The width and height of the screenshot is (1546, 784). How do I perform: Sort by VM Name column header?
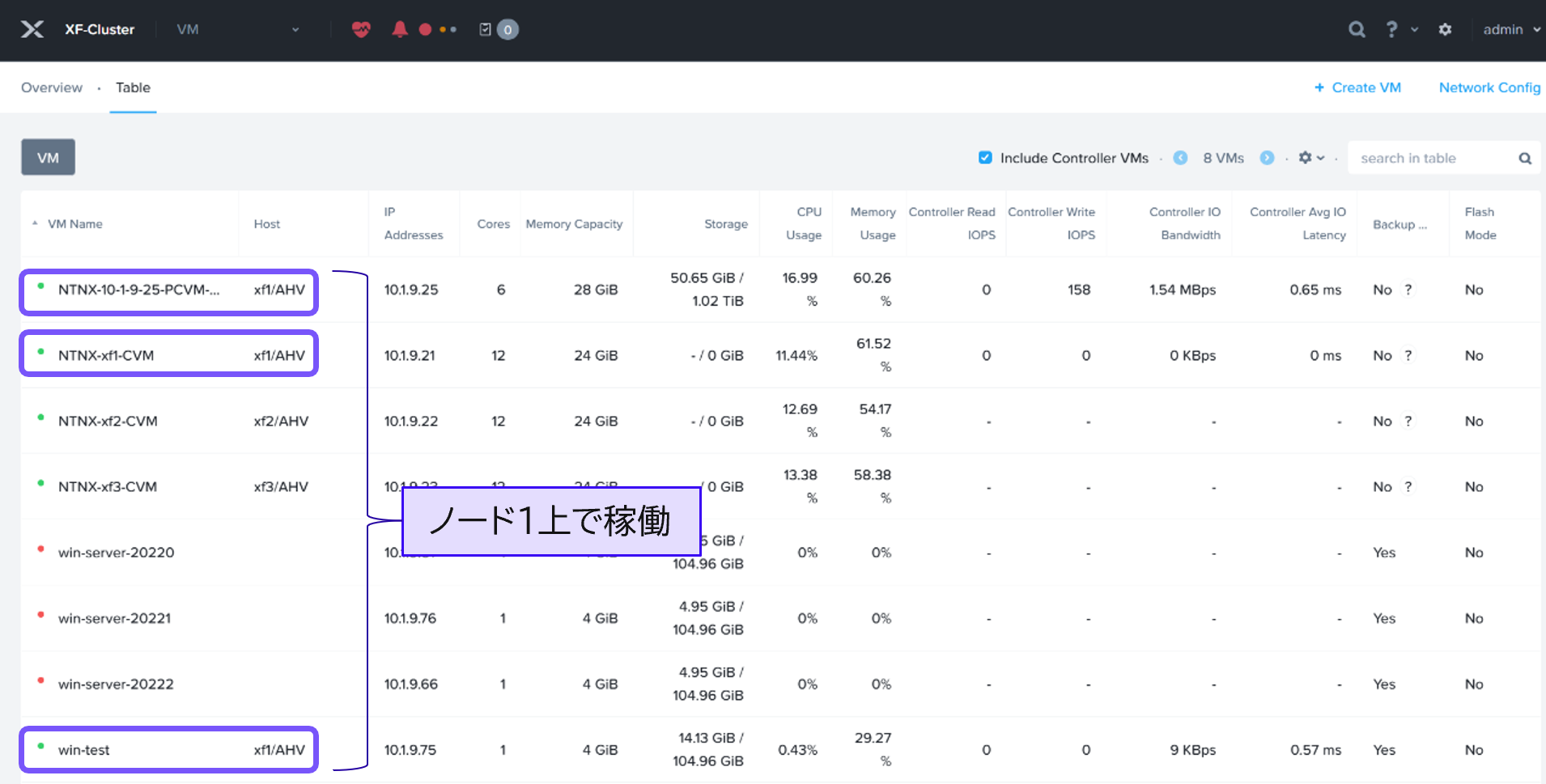click(75, 224)
